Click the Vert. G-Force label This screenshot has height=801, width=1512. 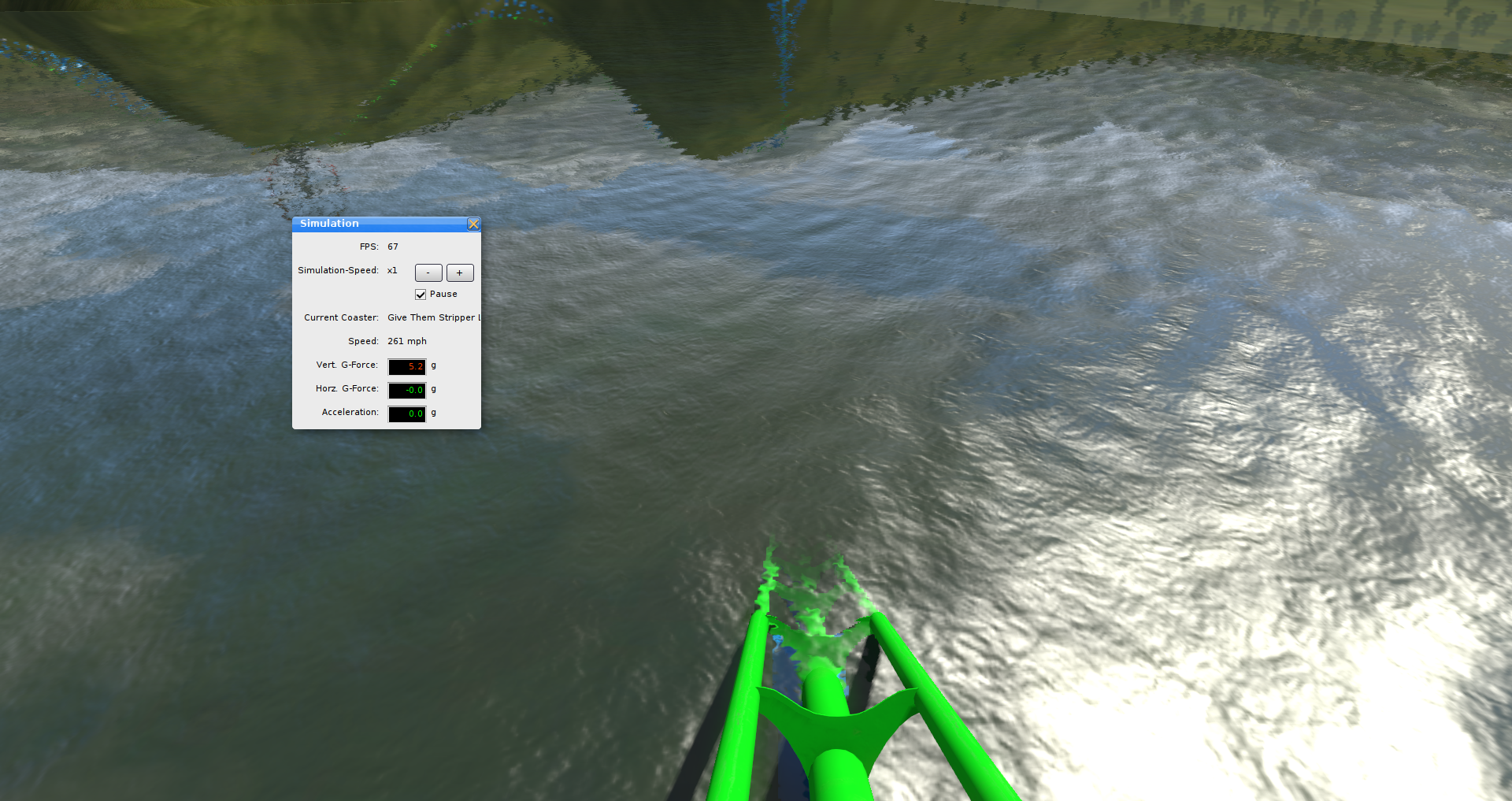click(x=346, y=365)
